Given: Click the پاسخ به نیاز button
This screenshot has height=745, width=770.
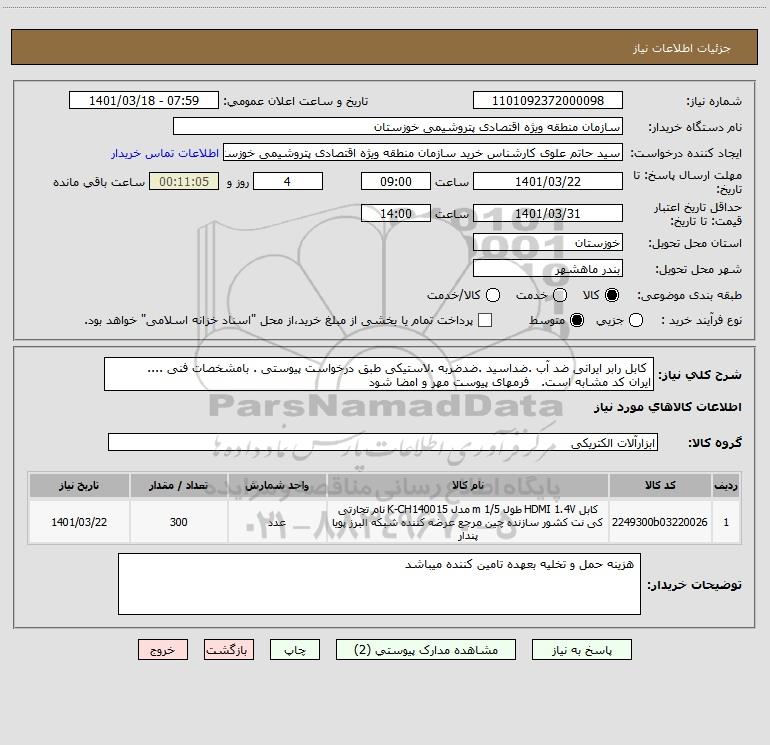Looking at the screenshot, I should (581, 650).
